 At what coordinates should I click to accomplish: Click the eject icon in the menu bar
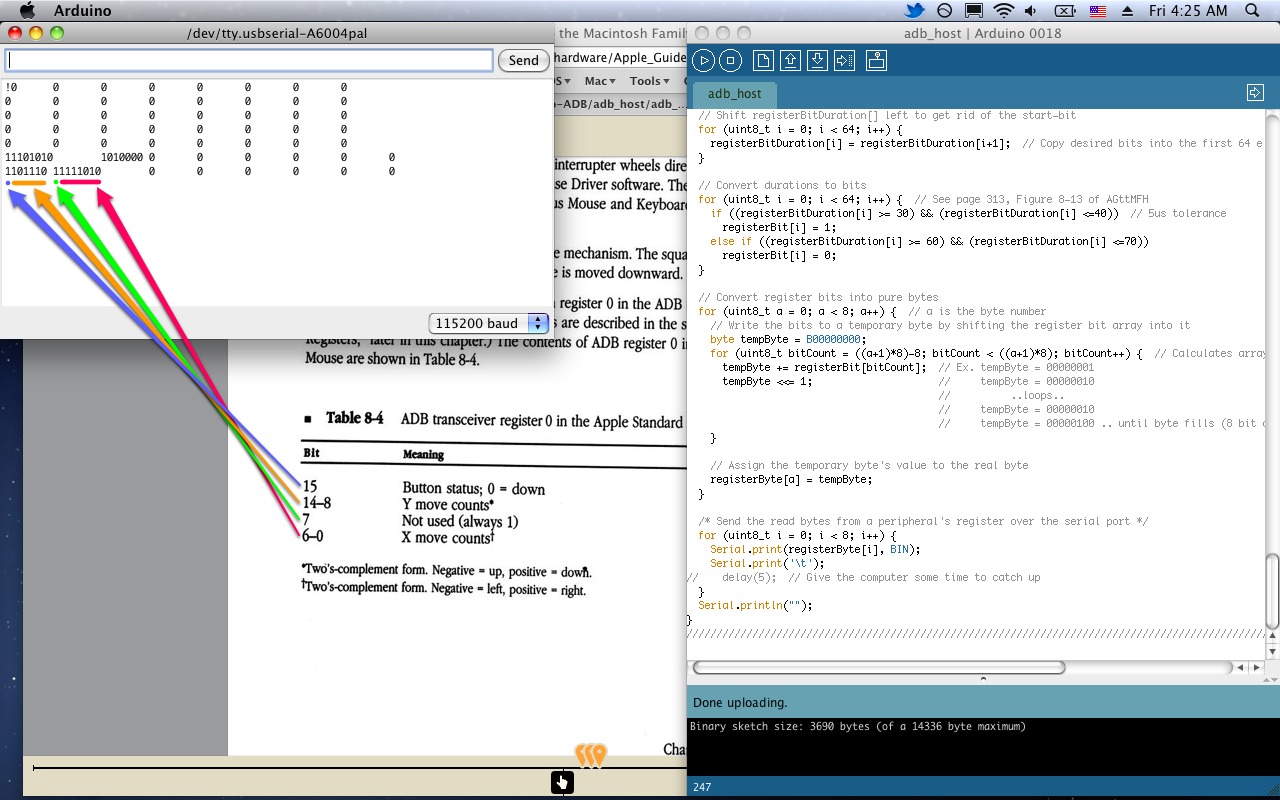[x=1127, y=11]
